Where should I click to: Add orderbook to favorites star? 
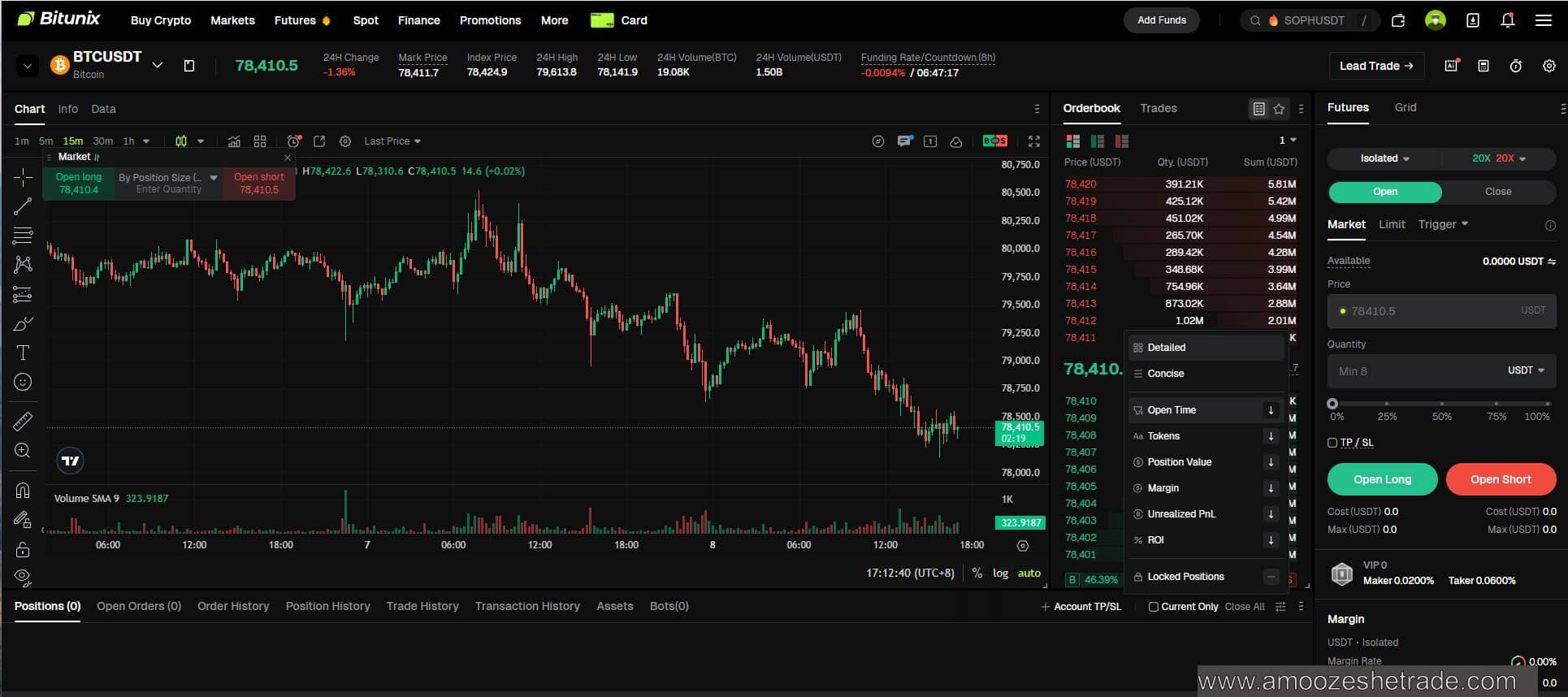point(1279,109)
